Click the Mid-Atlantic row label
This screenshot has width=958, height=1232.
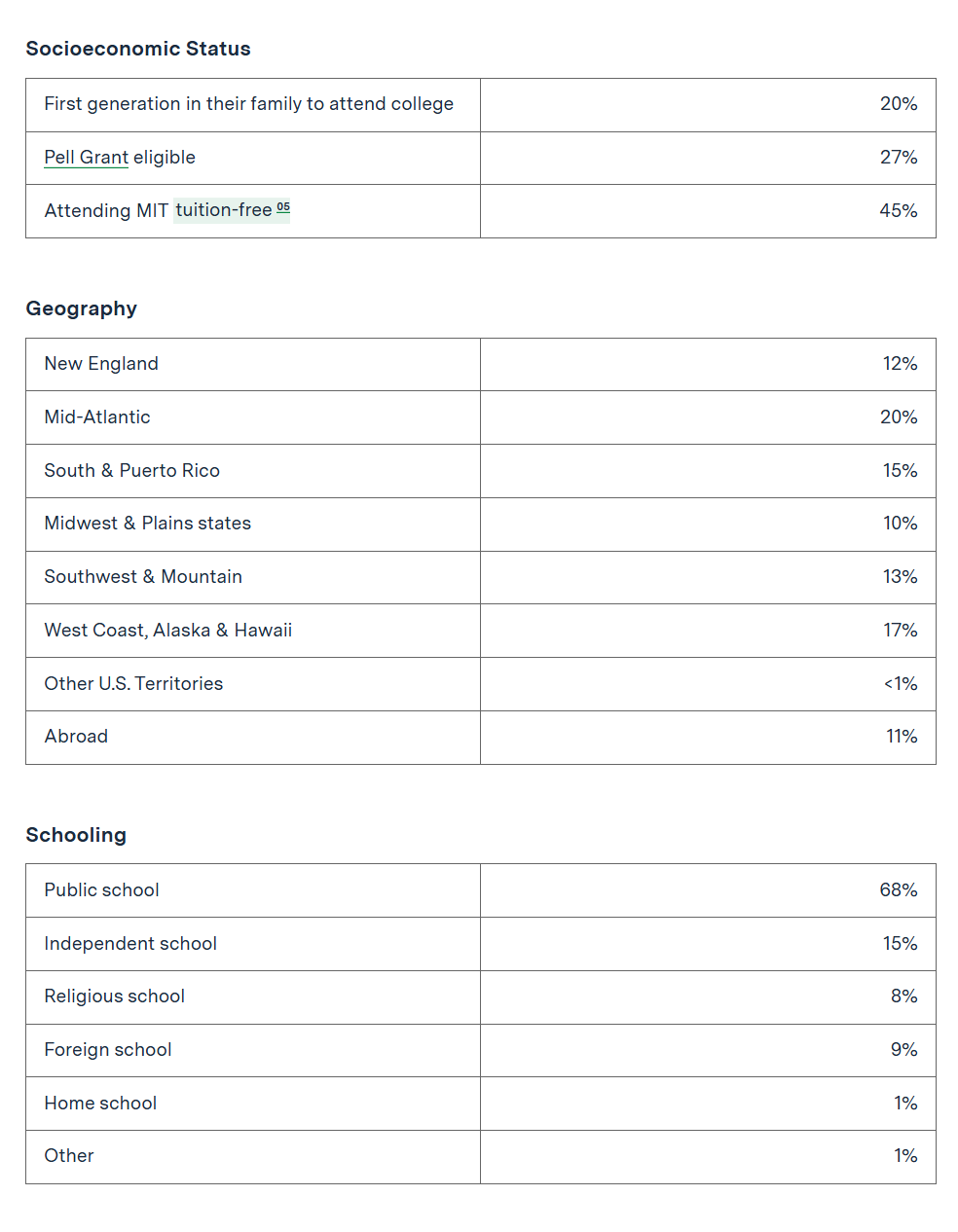click(x=97, y=417)
